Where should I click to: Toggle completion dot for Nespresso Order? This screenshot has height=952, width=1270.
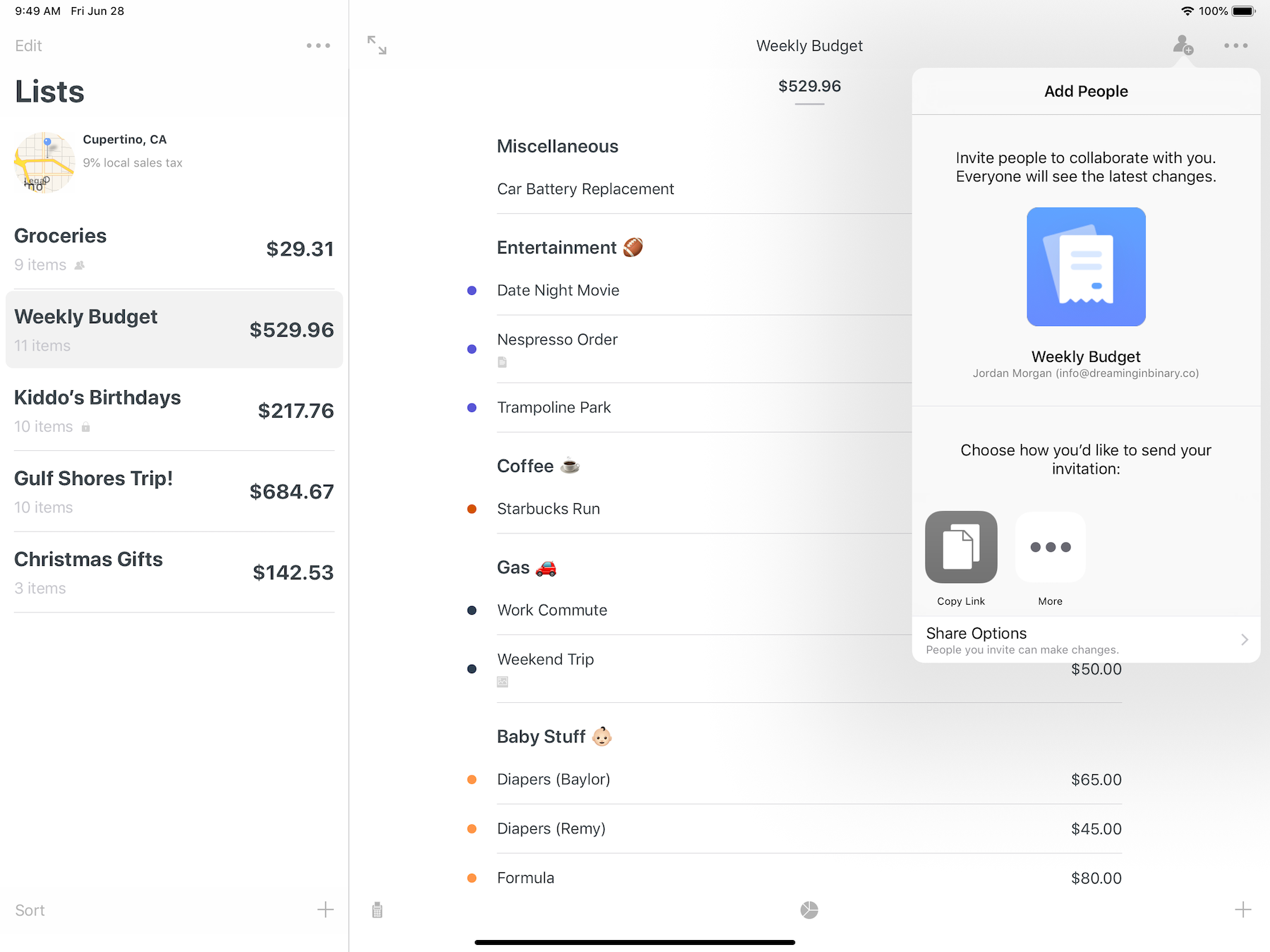472,349
